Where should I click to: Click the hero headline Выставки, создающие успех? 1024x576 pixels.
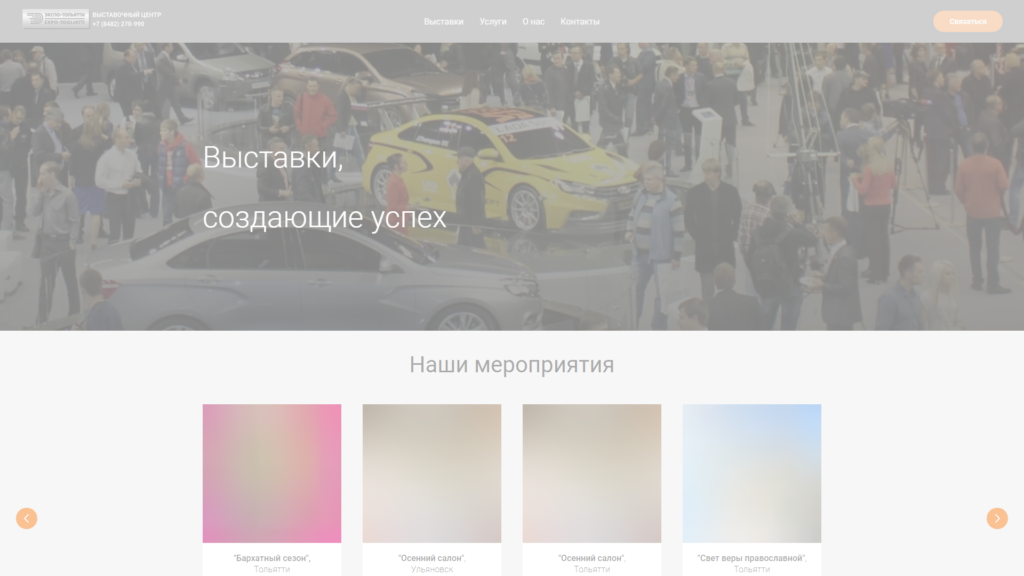pos(325,187)
